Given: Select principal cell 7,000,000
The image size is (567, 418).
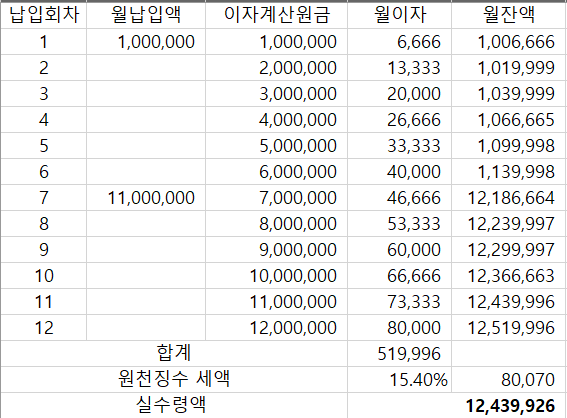Looking at the screenshot, I should 277,198.
